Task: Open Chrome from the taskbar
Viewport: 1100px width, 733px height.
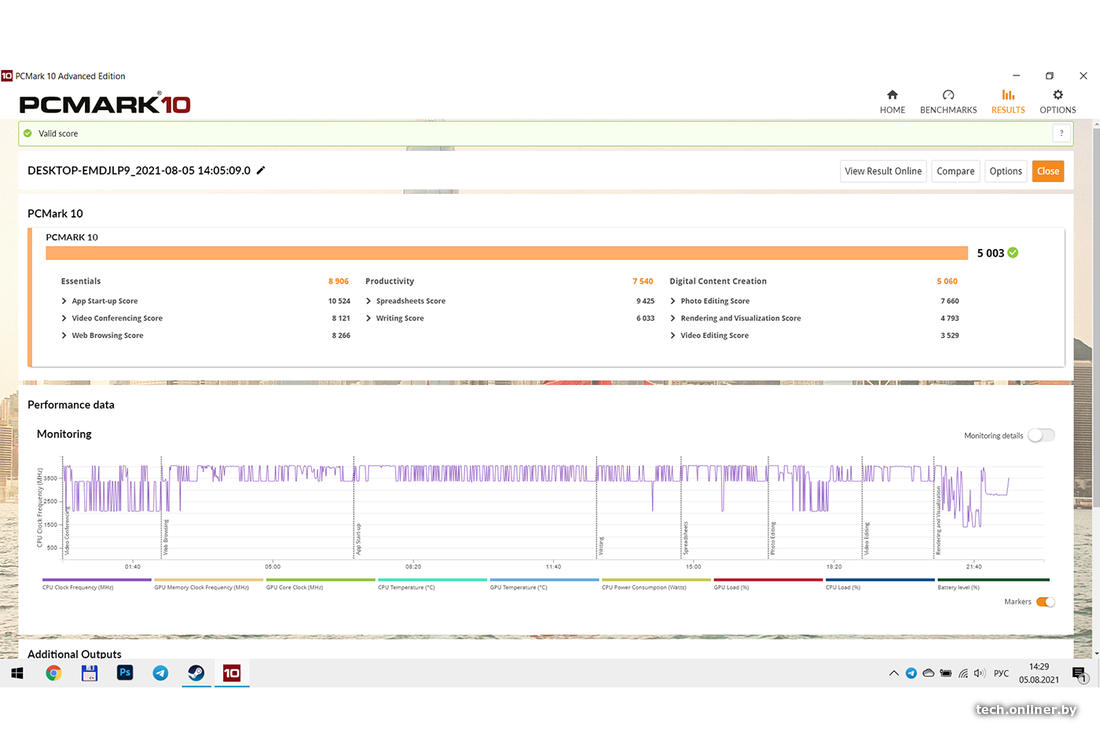Action: coord(54,673)
